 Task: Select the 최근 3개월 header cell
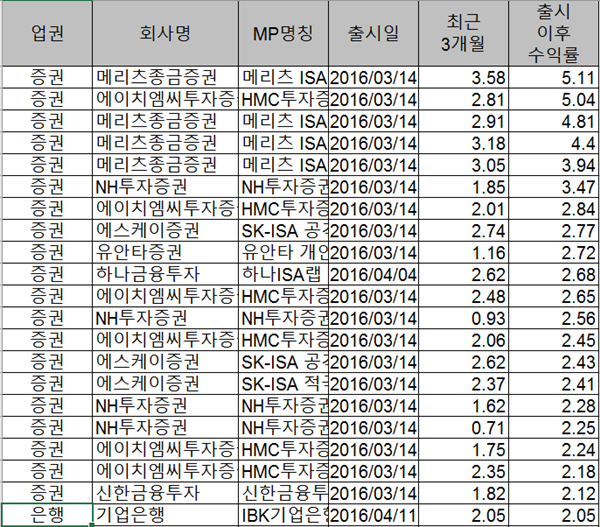(x=463, y=33)
